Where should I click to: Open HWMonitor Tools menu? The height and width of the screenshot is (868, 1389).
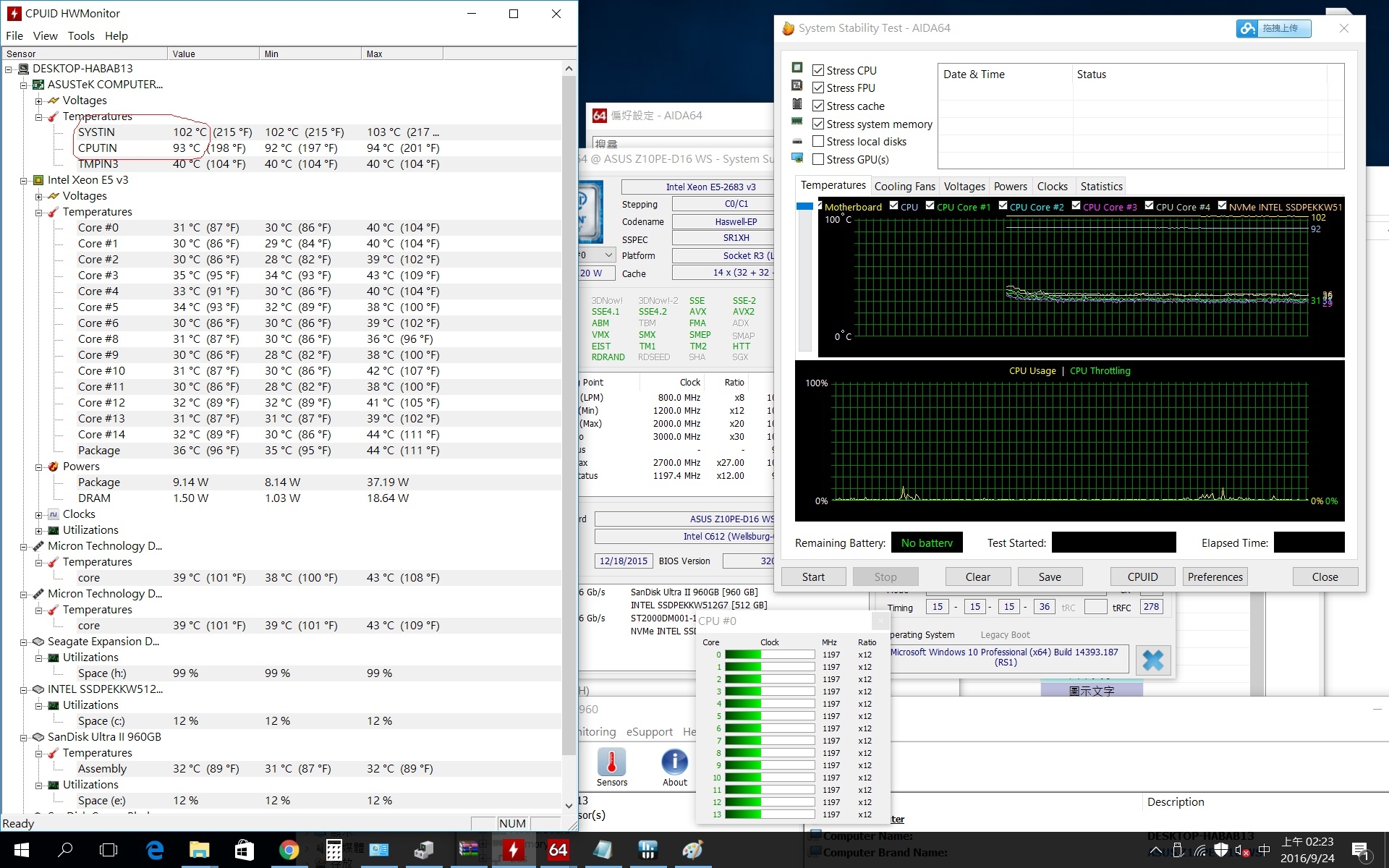point(81,35)
